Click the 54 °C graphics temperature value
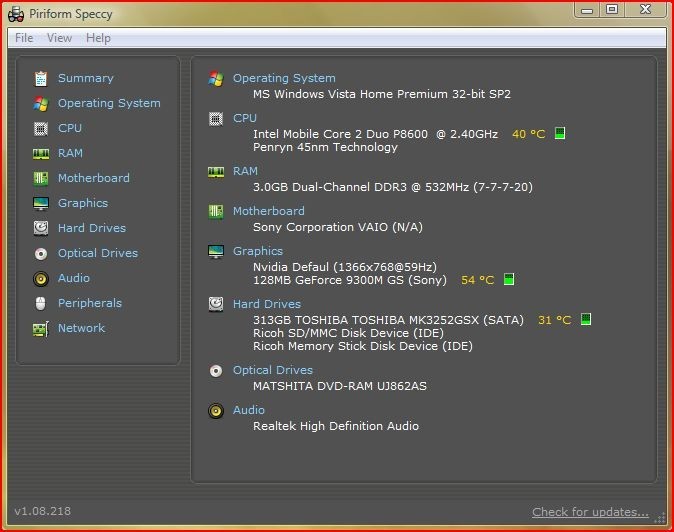Image resolution: width=674 pixels, height=532 pixels. click(477, 280)
